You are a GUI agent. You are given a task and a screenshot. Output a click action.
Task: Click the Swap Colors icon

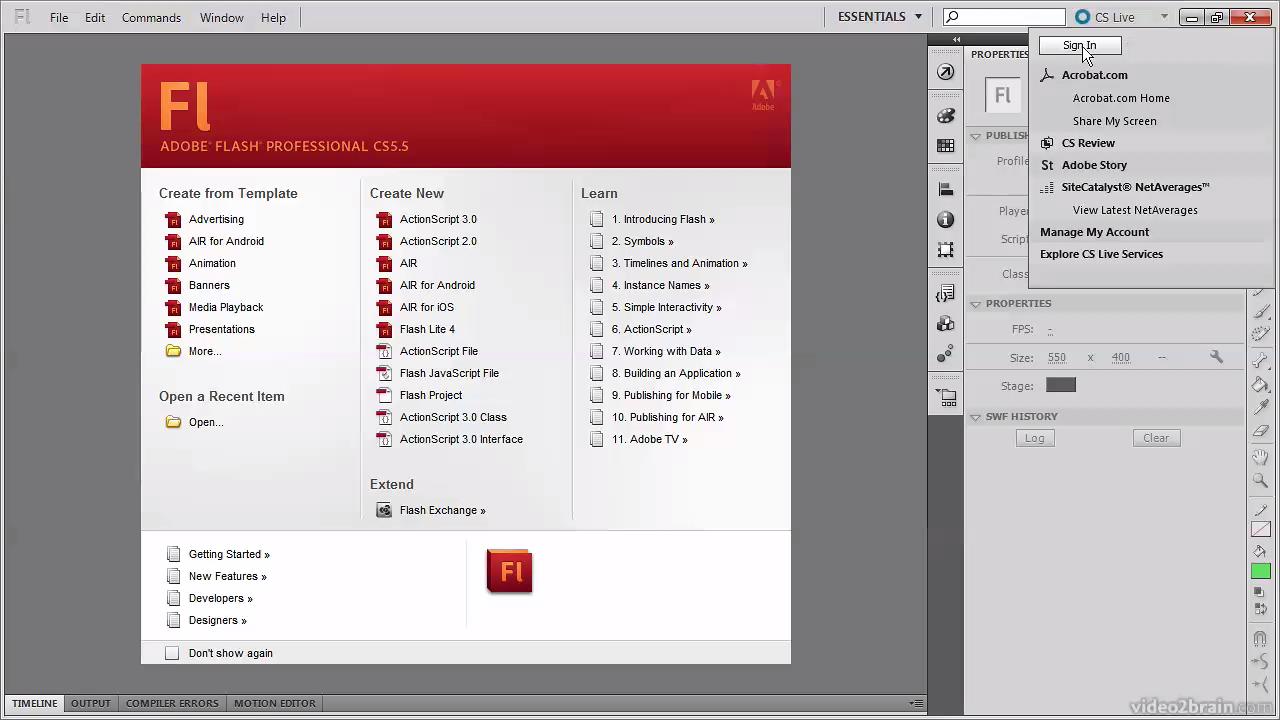point(1261,607)
